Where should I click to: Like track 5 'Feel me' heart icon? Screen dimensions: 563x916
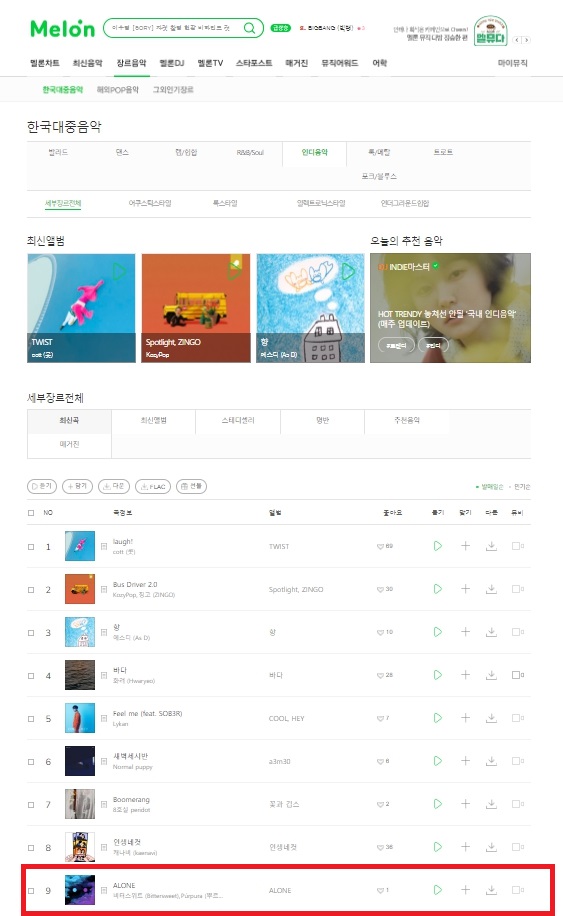pos(380,718)
